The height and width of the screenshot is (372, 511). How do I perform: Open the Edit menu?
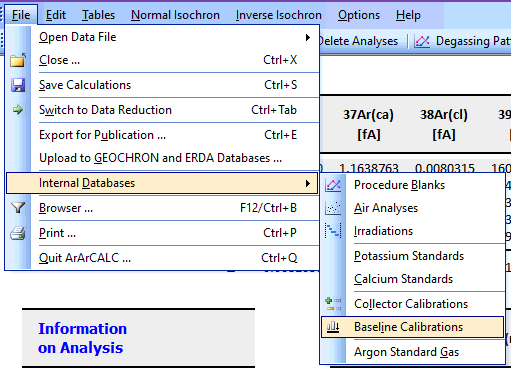coord(56,15)
